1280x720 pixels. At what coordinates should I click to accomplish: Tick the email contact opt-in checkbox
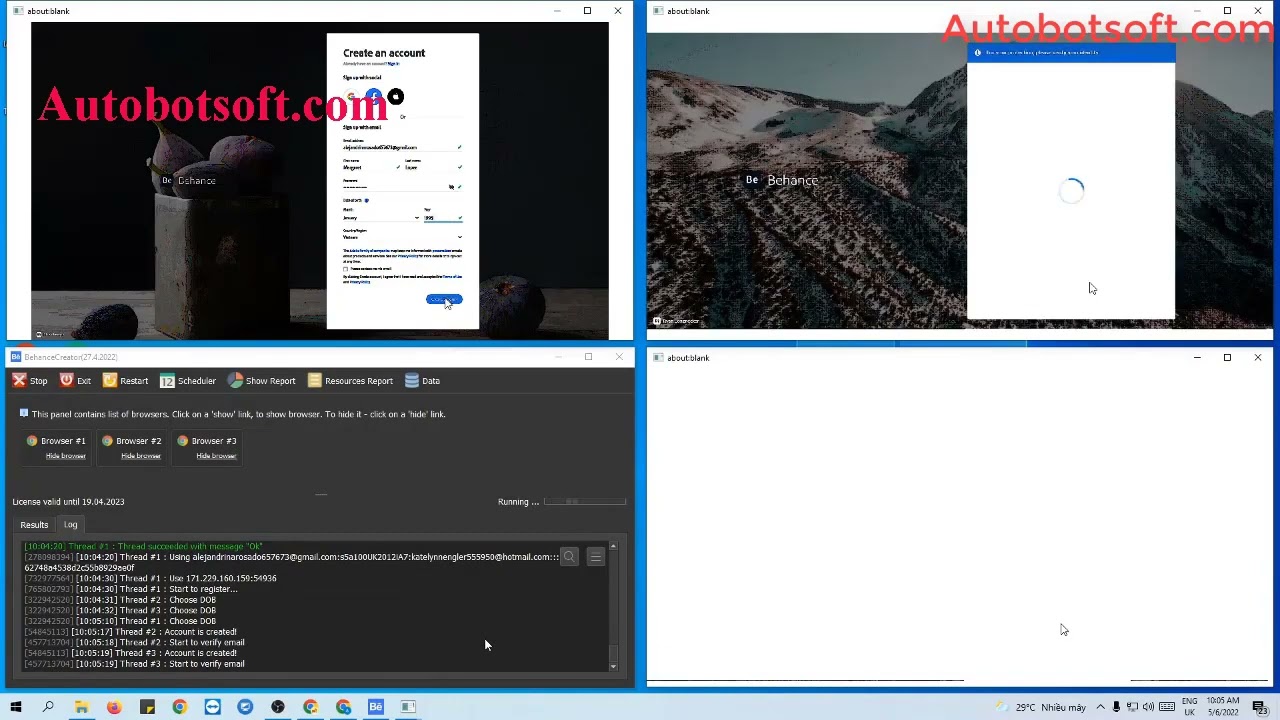click(346, 269)
